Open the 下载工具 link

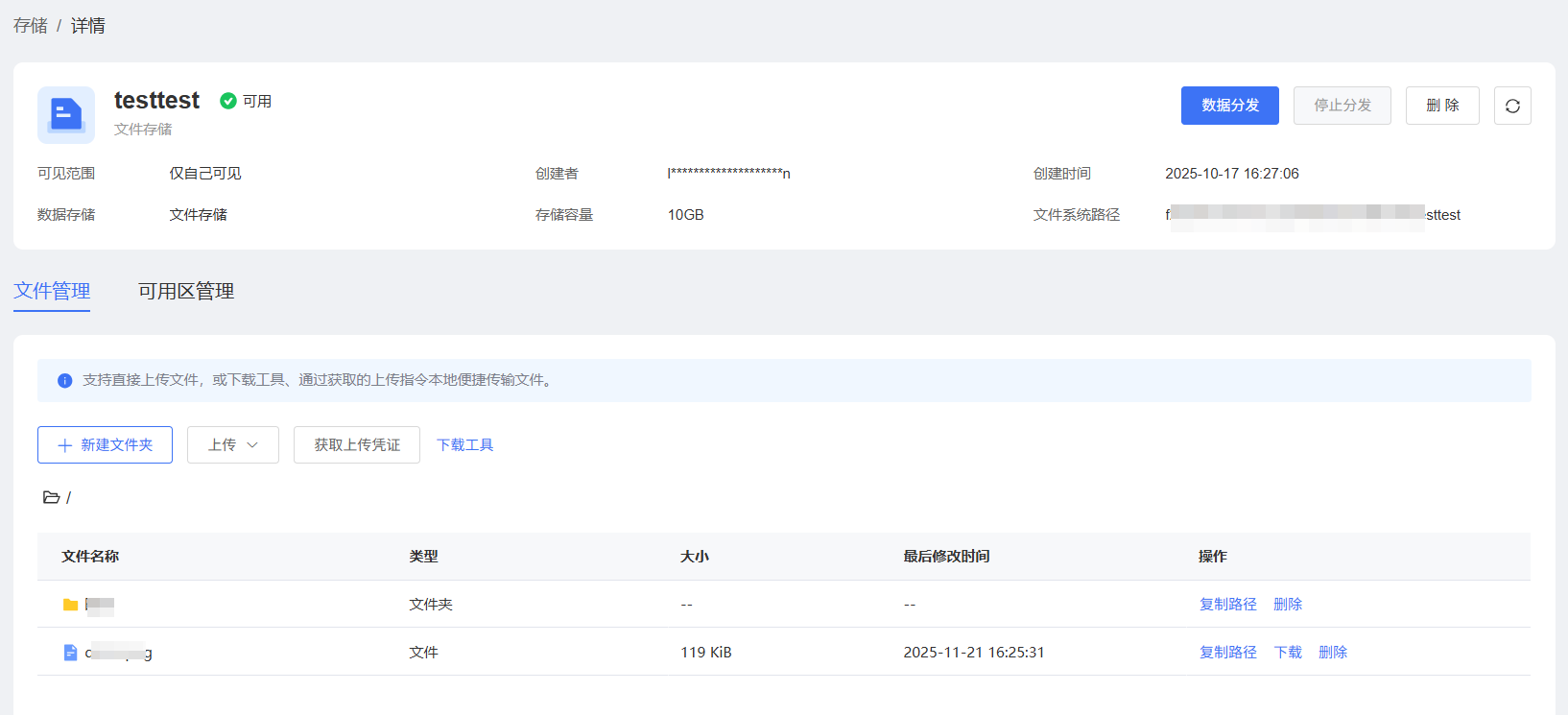[465, 445]
